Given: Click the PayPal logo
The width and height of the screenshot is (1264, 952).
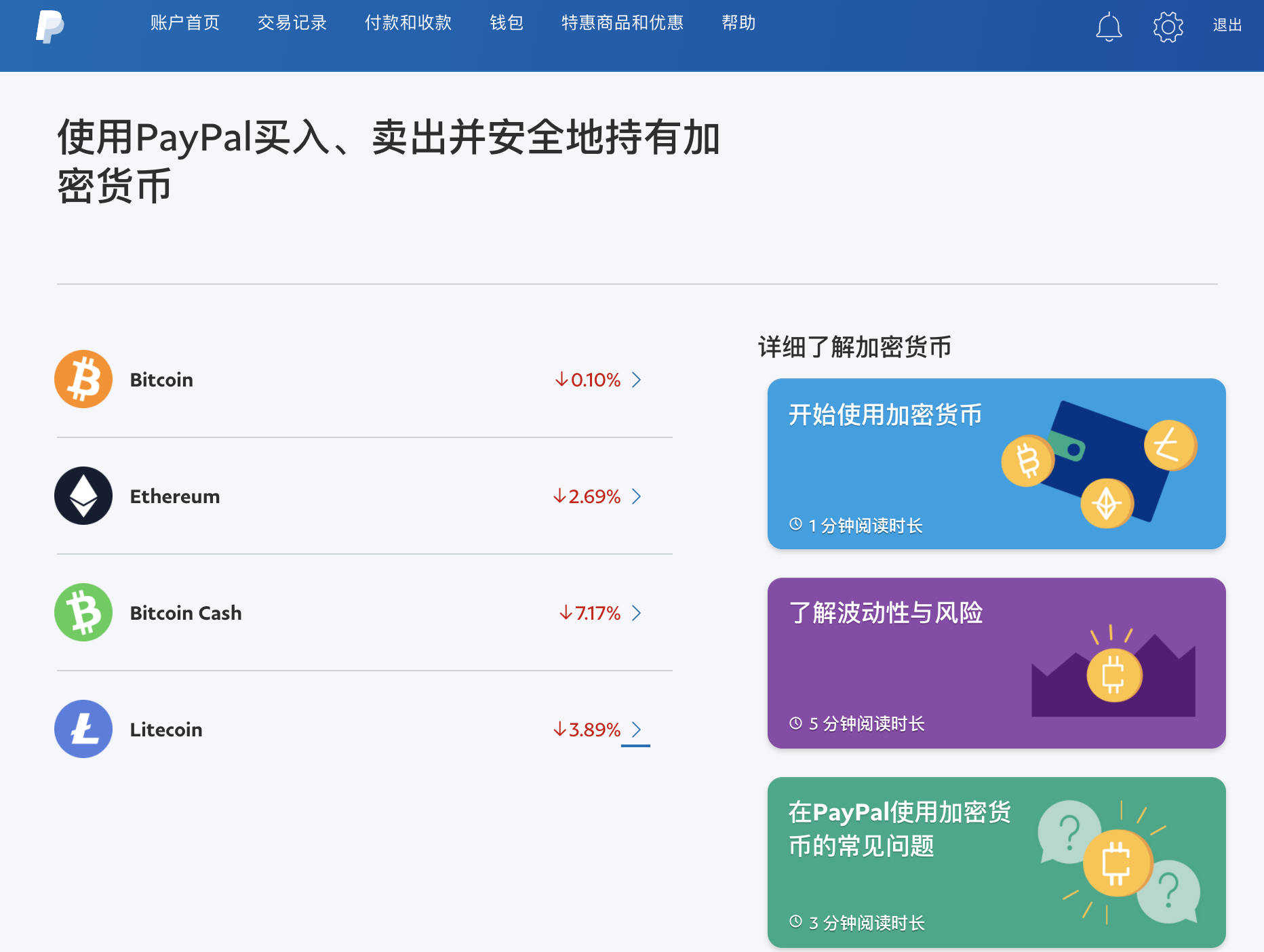Looking at the screenshot, I should [50, 27].
